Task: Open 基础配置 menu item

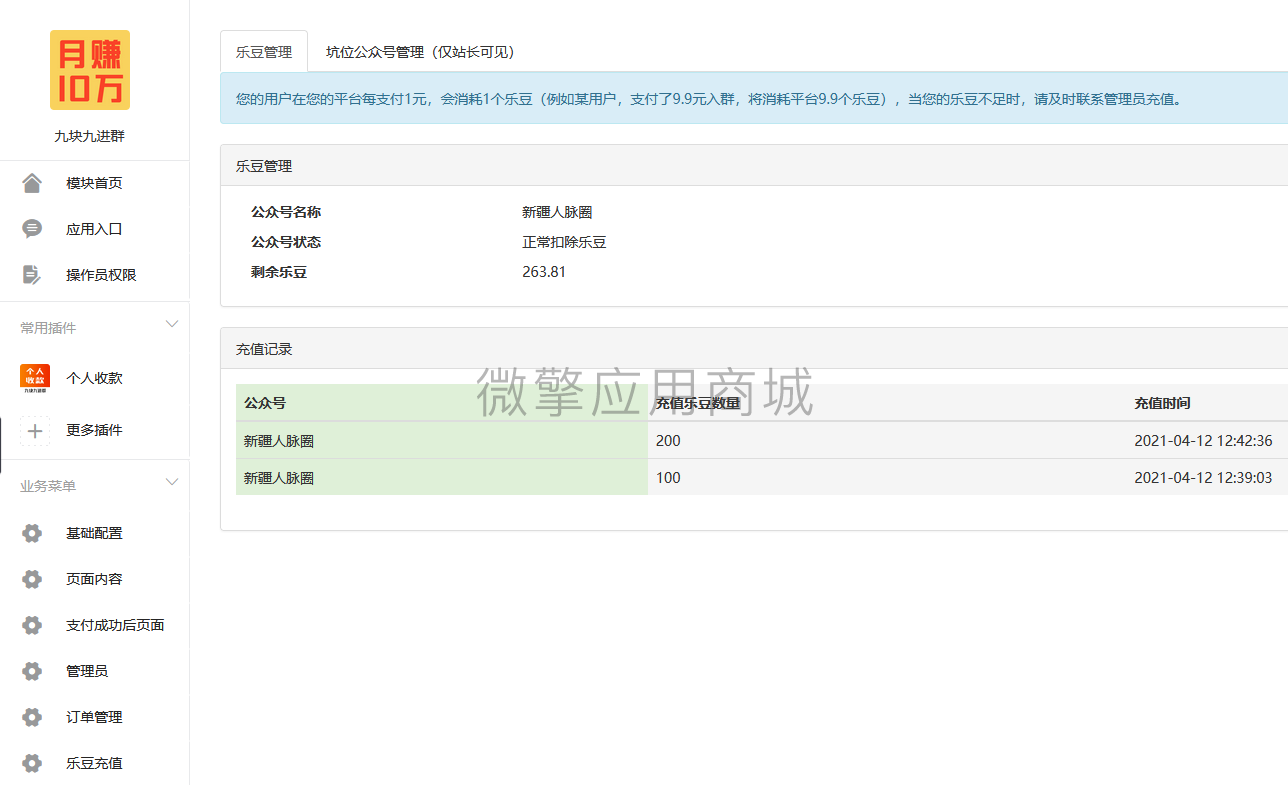Action: click(x=94, y=533)
